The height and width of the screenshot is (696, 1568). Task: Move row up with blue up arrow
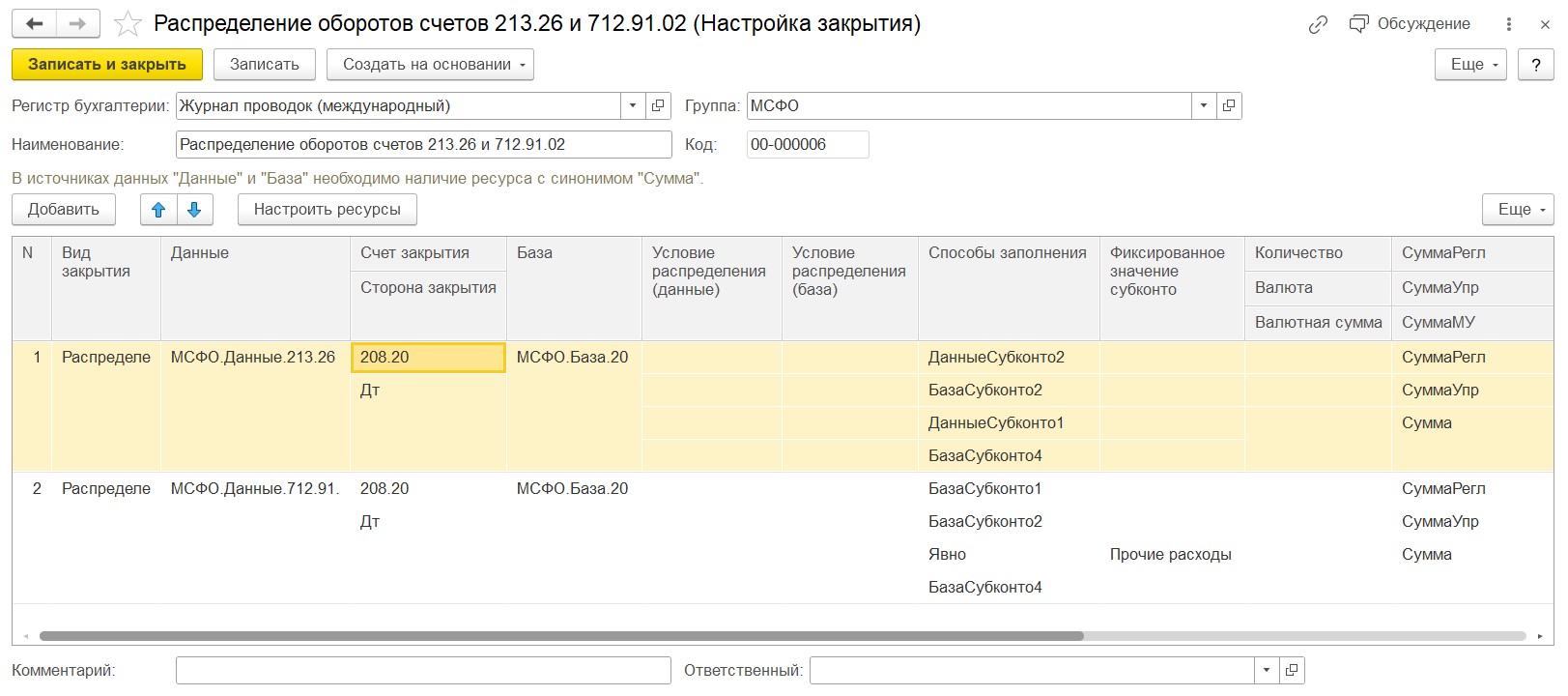[x=158, y=210]
